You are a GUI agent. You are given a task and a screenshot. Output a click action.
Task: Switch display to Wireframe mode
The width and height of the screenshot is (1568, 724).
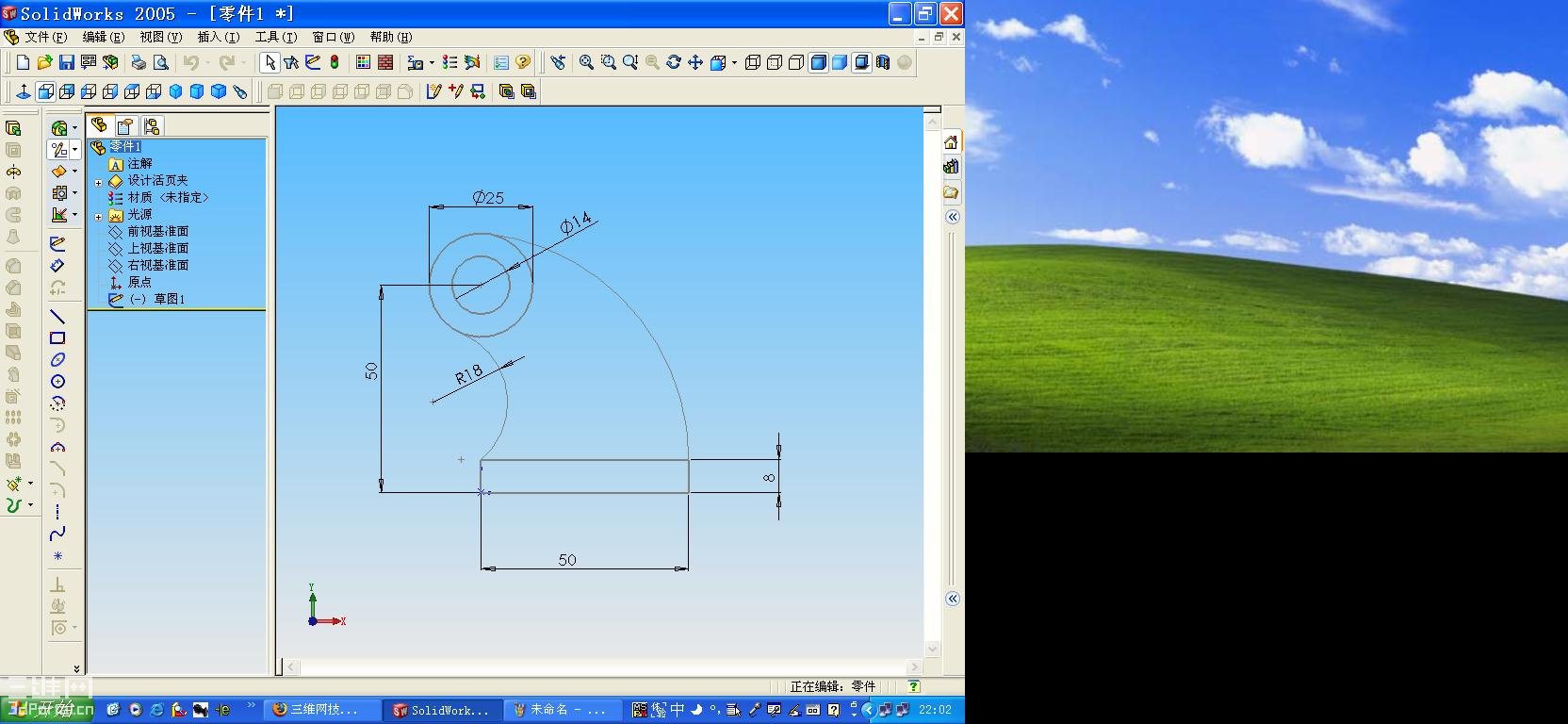point(753,62)
